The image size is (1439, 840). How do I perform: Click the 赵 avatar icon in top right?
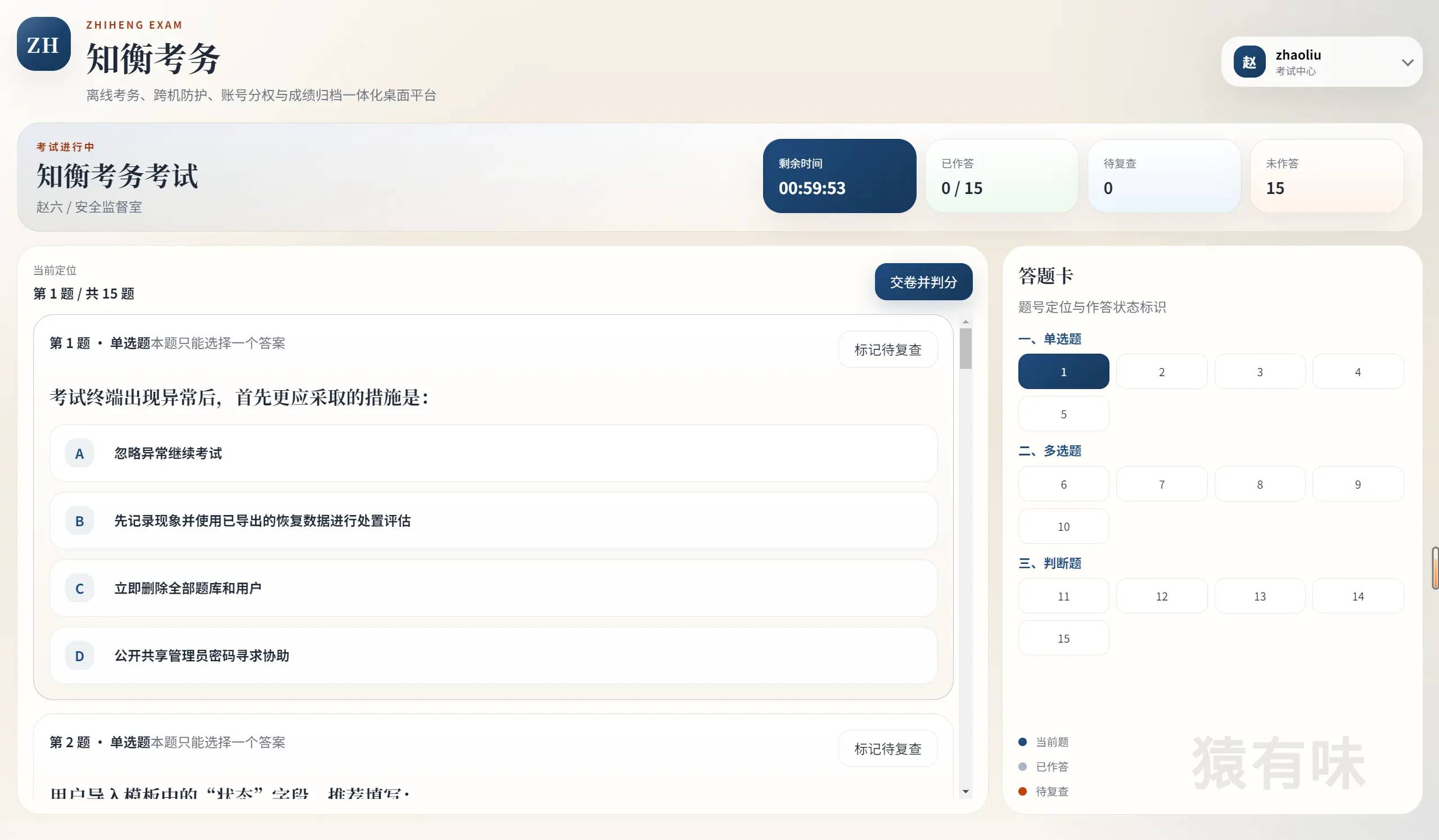click(x=1249, y=62)
